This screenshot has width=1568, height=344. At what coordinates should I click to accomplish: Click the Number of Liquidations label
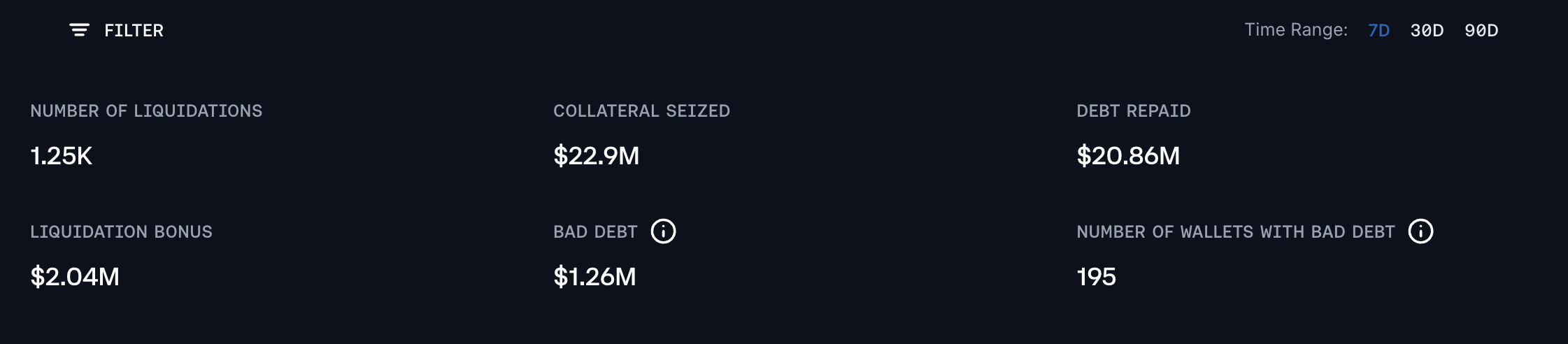click(x=146, y=111)
